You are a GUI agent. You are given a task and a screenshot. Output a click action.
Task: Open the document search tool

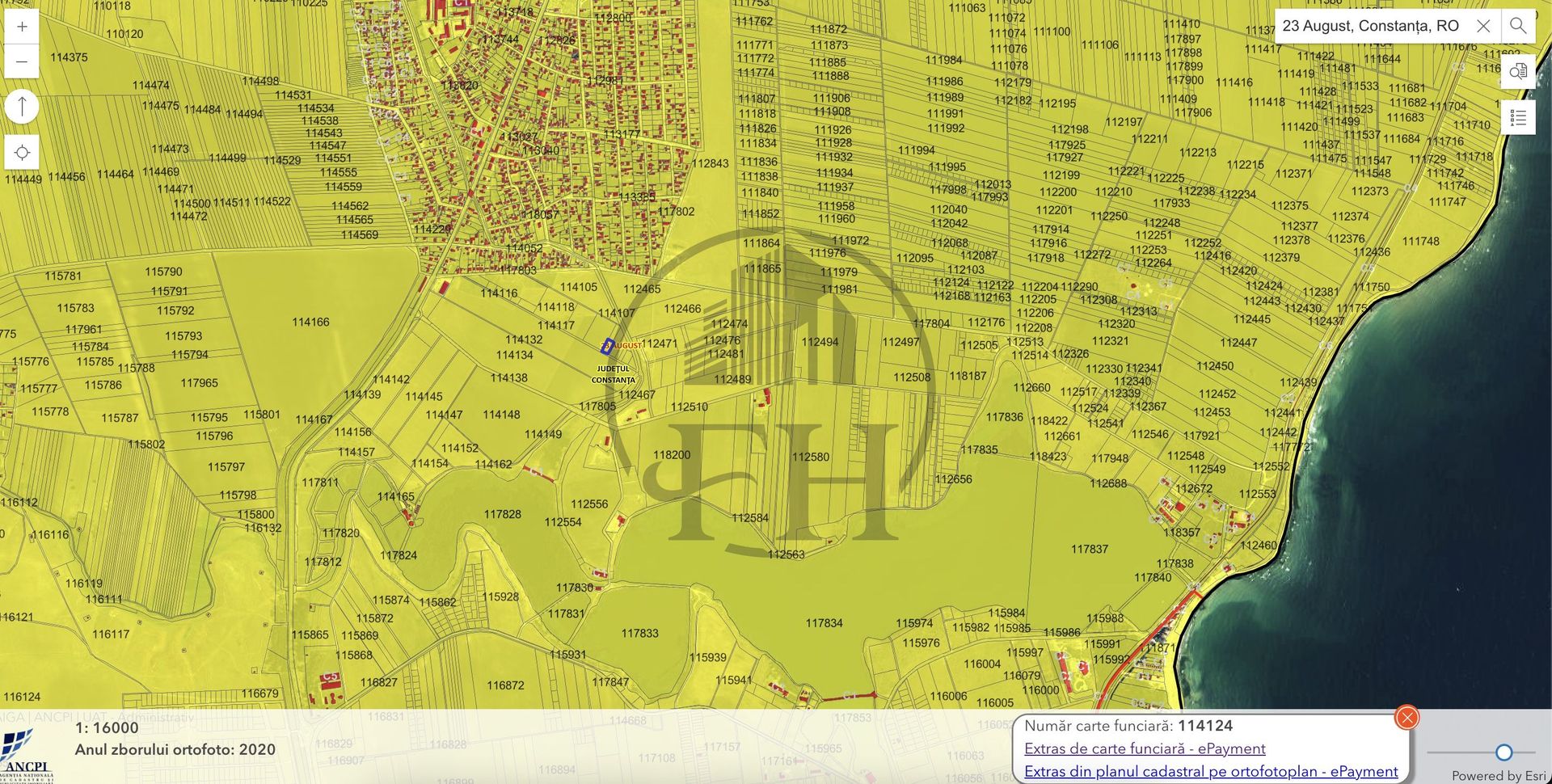(1518, 71)
